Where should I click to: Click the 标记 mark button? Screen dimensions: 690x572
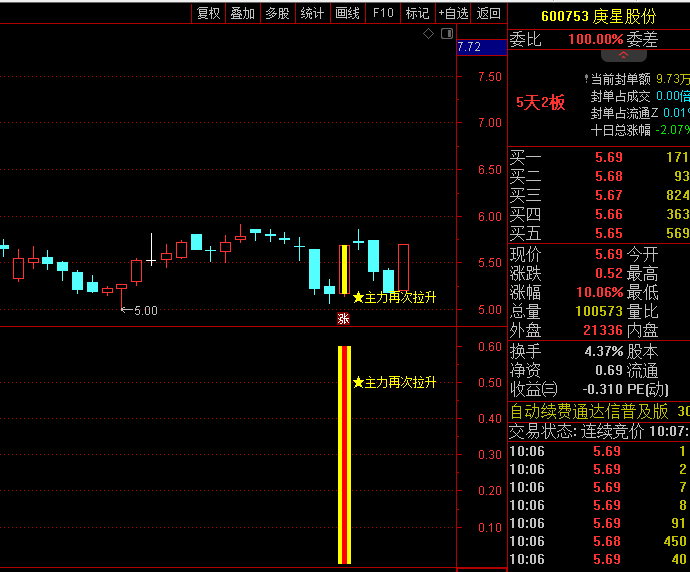coord(418,14)
